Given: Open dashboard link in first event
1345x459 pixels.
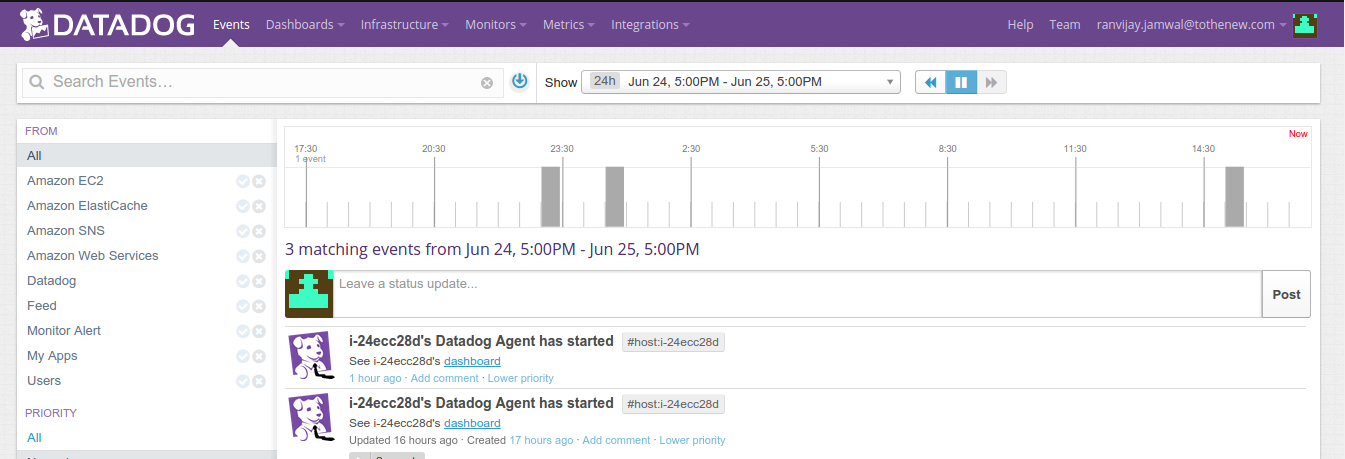Looking at the screenshot, I should click(472, 361).
